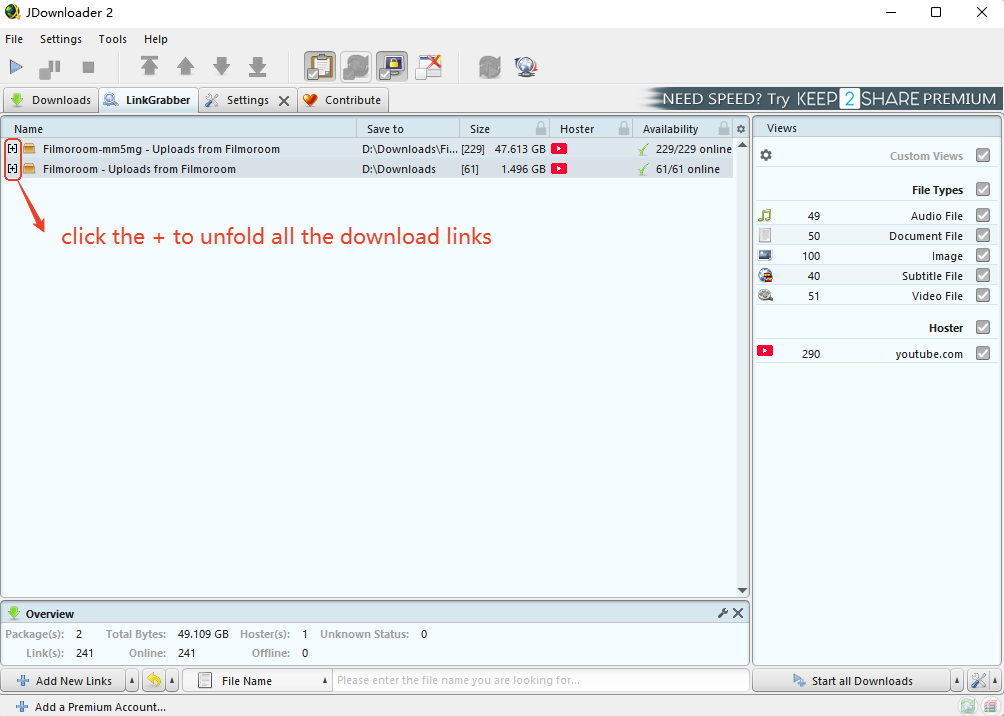The height and width of the screenshot is (716, 1004).
Task: Expand the second Filmoroom package
Action: click(x=12, y=169)
